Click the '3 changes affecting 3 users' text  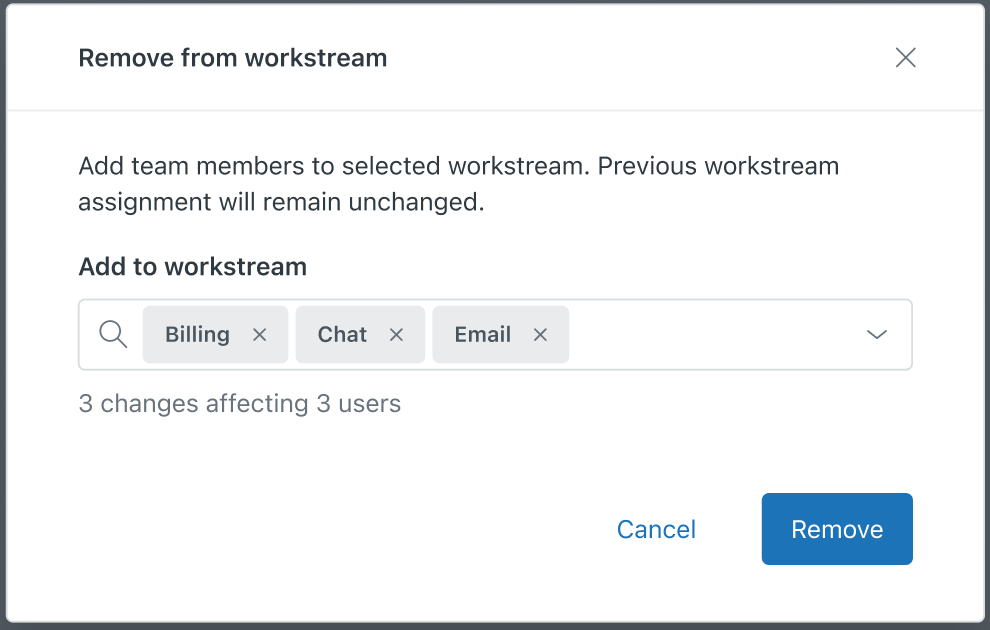[239, 404]
